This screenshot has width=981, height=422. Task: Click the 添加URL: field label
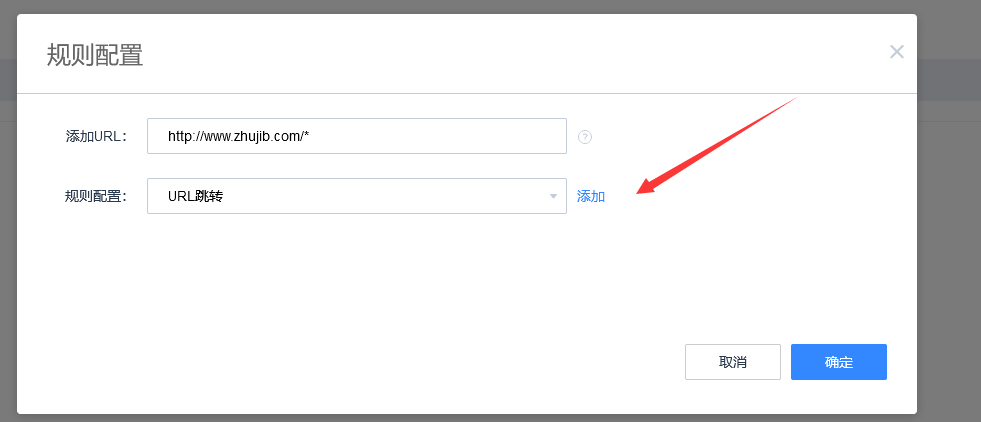[96, 136]
